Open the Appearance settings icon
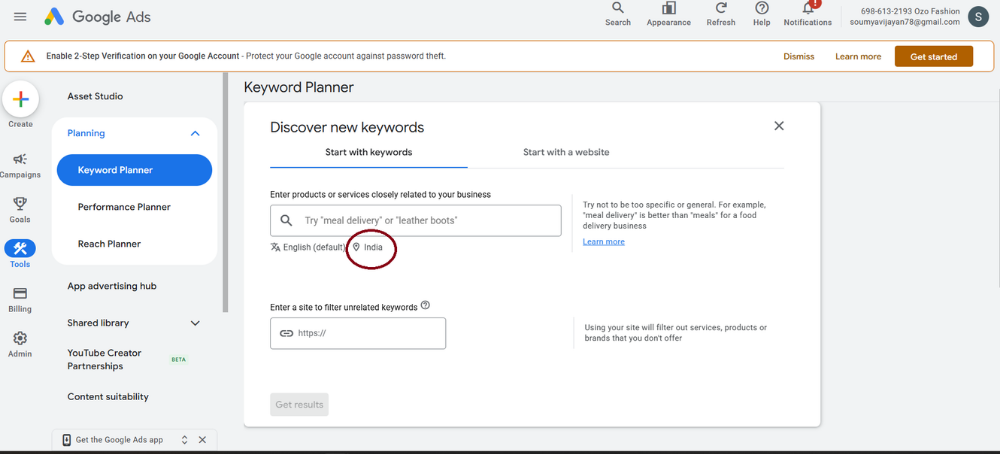1000x454 pixels. pos(668,14)
